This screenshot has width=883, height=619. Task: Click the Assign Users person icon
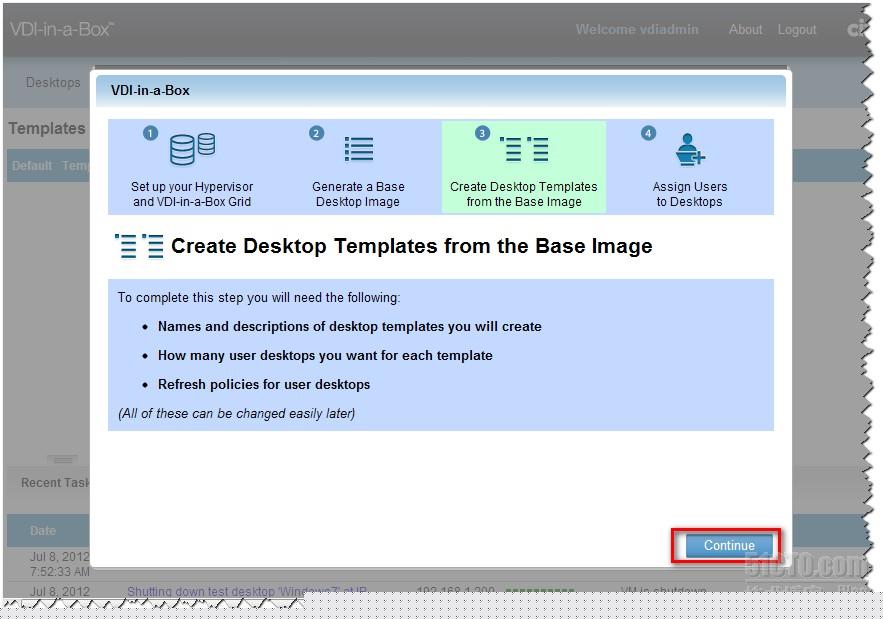point(690,150)
